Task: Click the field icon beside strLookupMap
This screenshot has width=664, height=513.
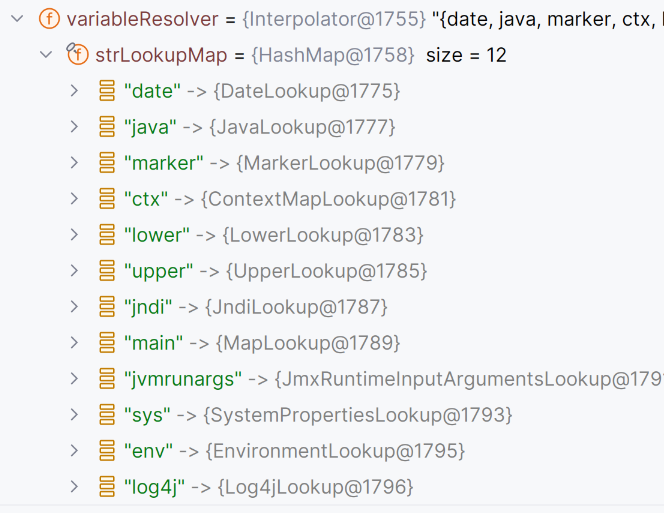Action: click(77, 54)
